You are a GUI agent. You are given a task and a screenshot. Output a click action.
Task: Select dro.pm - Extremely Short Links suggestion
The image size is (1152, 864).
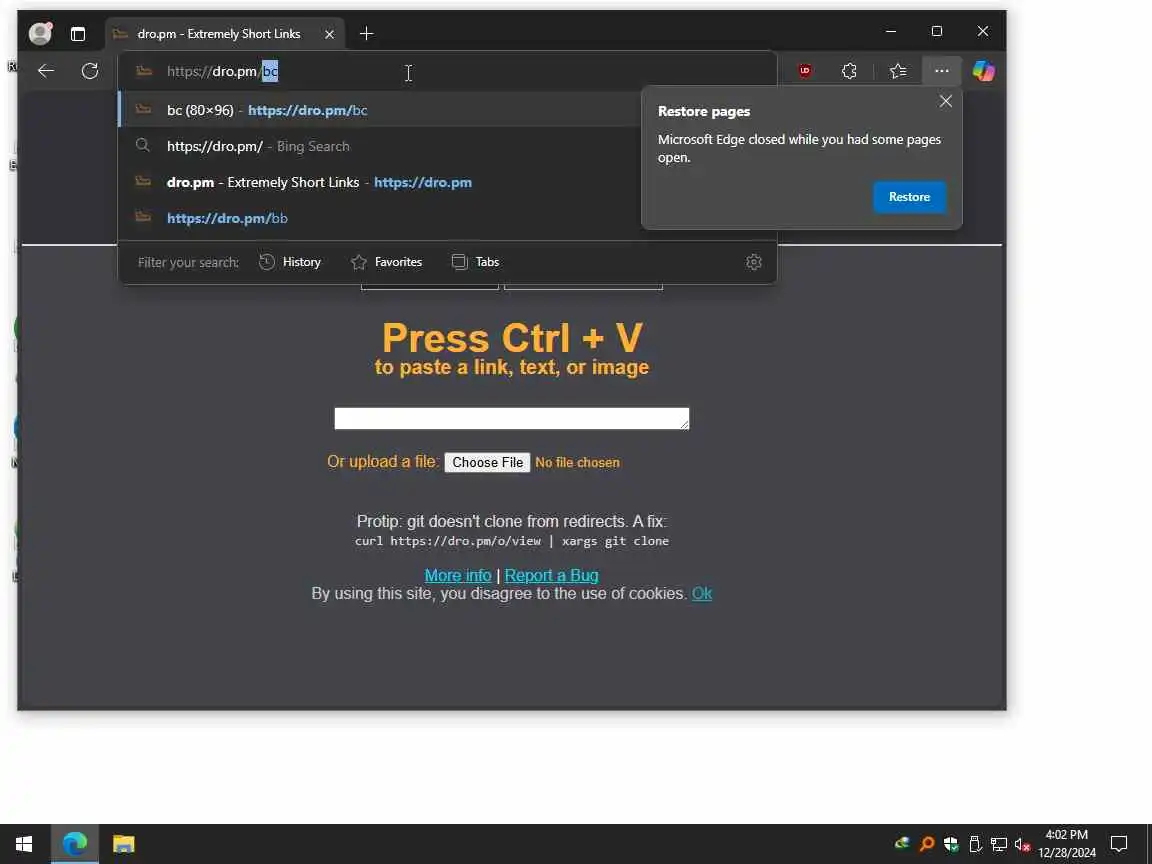(x=379, y=182)
